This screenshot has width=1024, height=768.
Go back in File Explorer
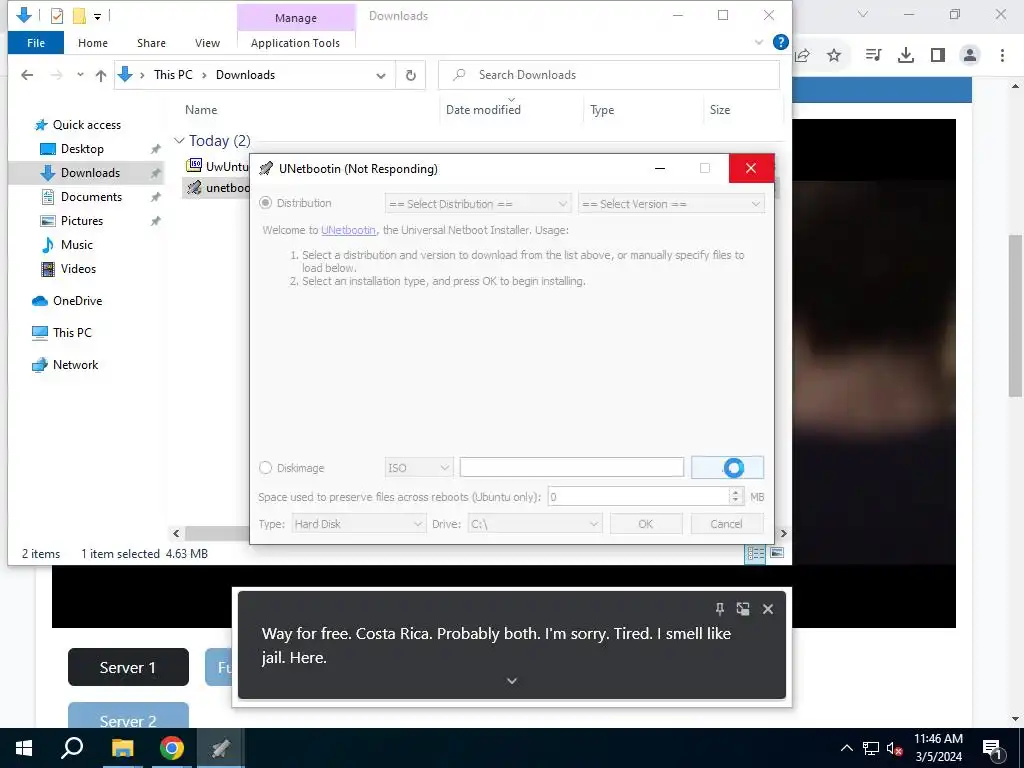click(27, 75)
